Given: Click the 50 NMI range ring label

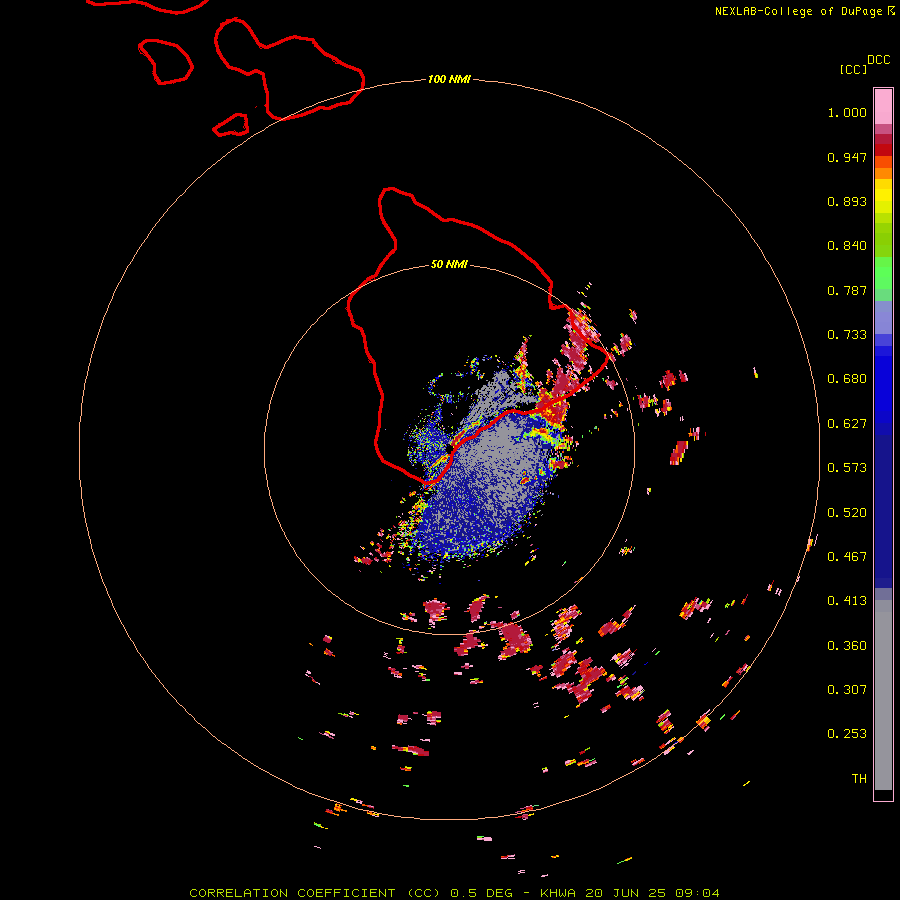Looking at the screenshot, I should pos(449,265).
